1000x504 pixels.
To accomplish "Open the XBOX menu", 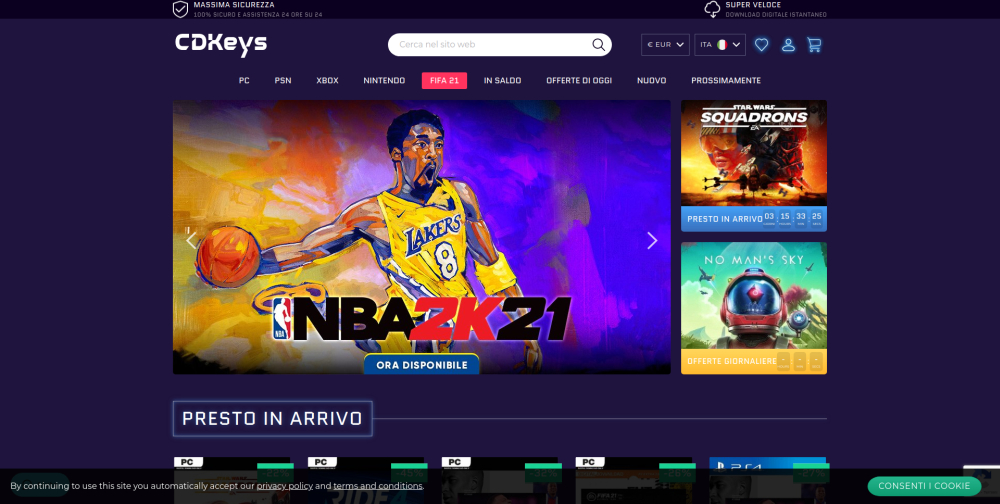I will point(327,80).
